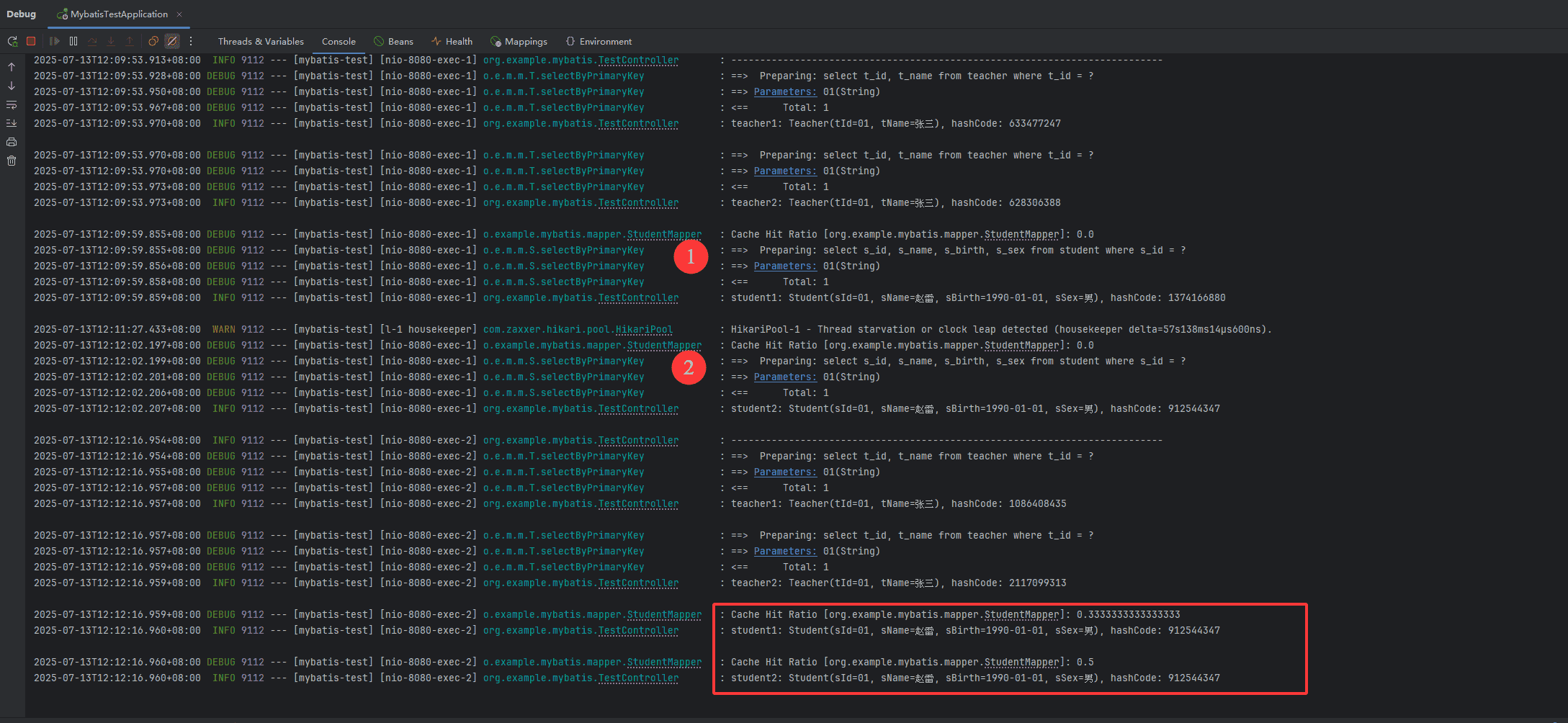Switch to Threads & Variables tab
Viewport: 1568px width, 723px height.
click(261, 41)
